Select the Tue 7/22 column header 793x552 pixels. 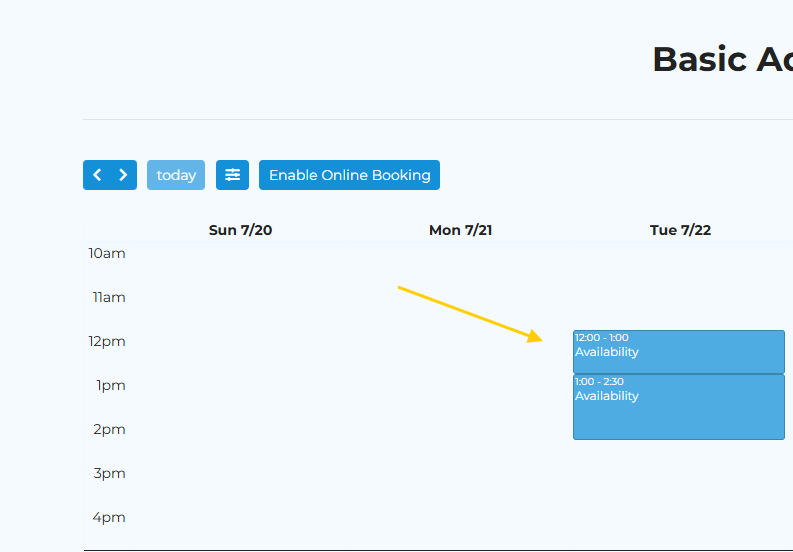click(680, 230)
